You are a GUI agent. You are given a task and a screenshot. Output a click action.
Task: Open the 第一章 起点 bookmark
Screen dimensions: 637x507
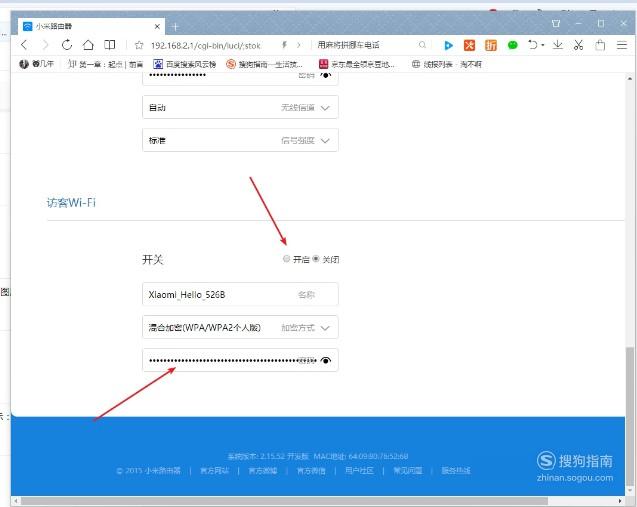106,64
